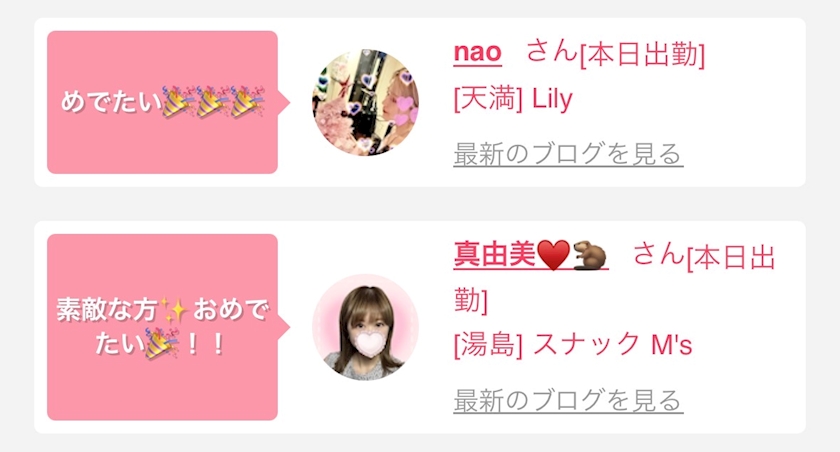Click the middle party popper emoji in top bubble
This screenshot has width=840, height=452.
click(213, 101)
